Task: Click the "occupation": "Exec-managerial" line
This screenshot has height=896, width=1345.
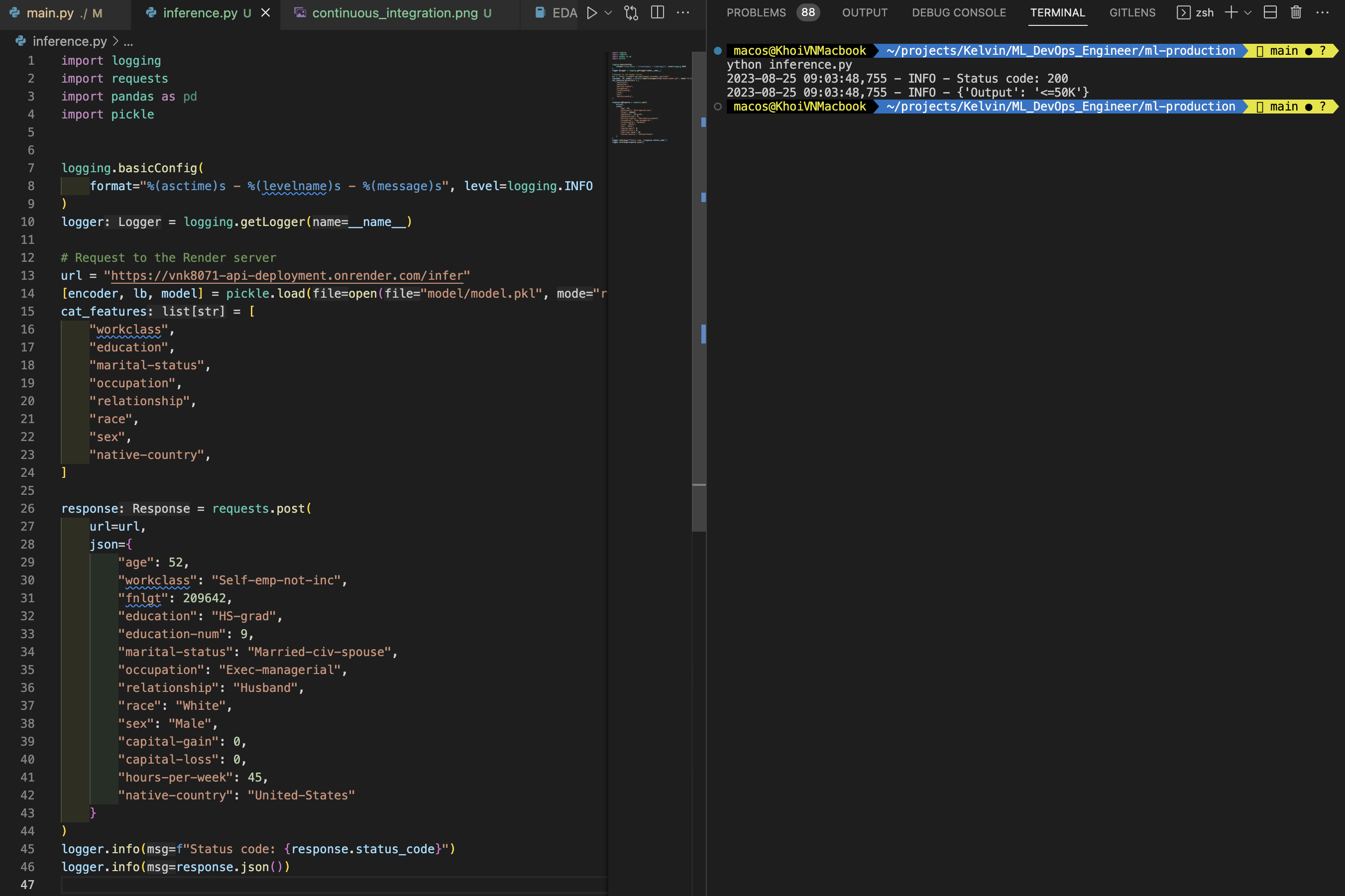Action: pyautogui.click(x=232, y=670)
